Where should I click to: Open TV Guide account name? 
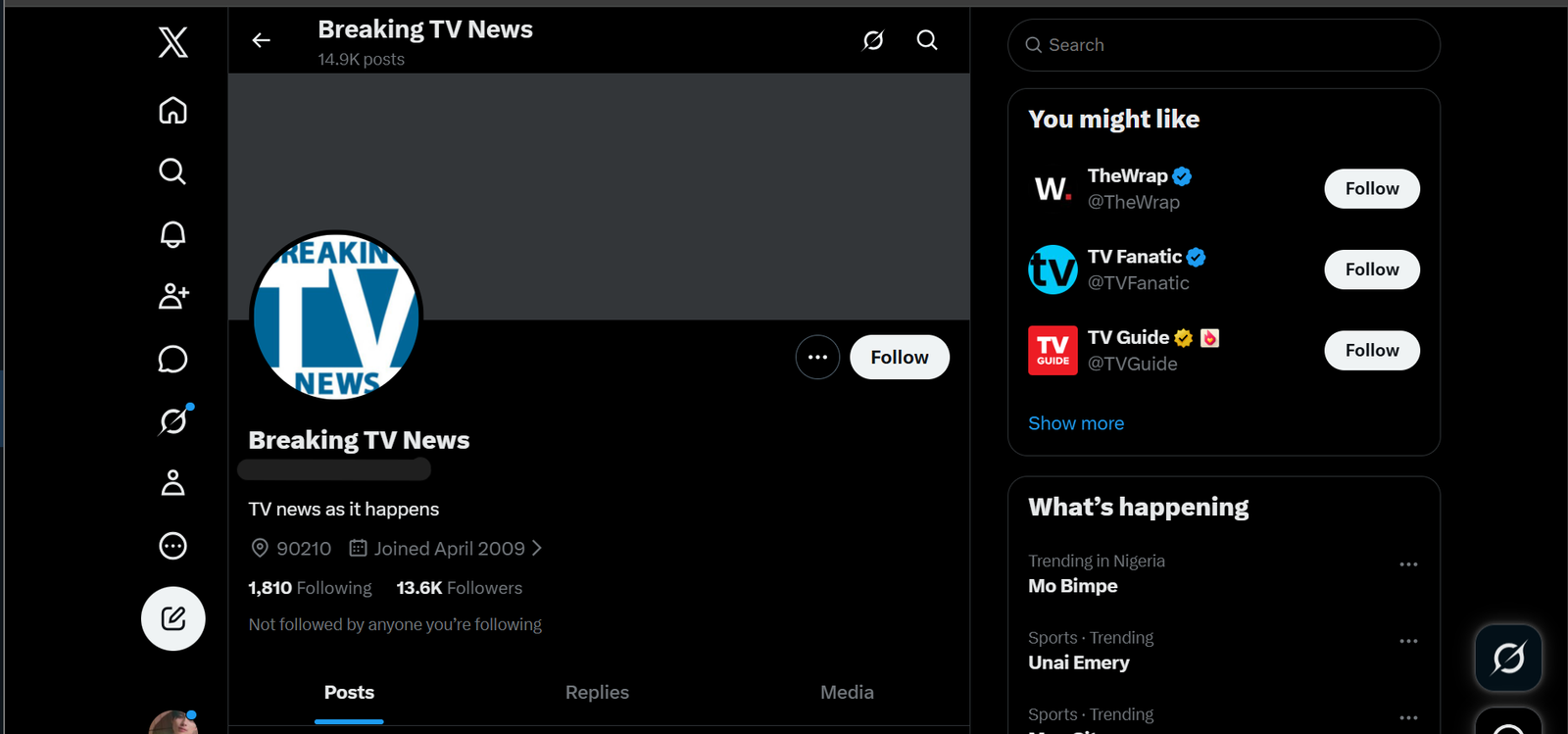1128,337
